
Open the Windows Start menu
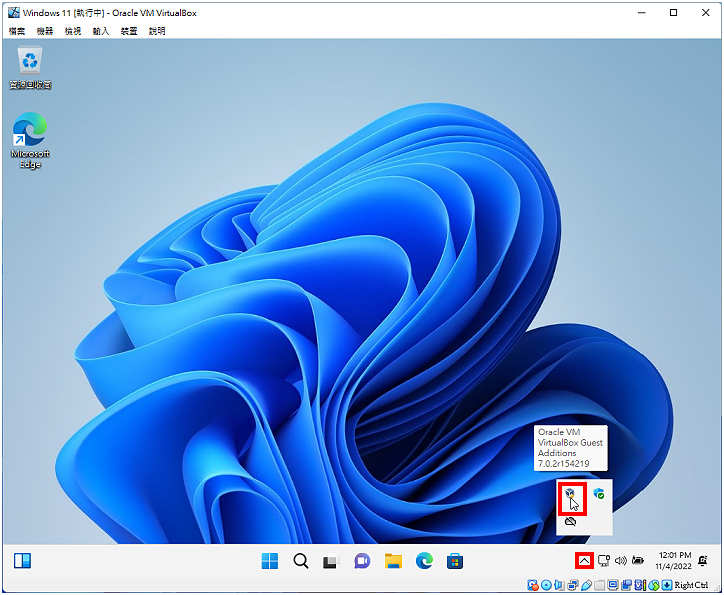click(270, 561)
